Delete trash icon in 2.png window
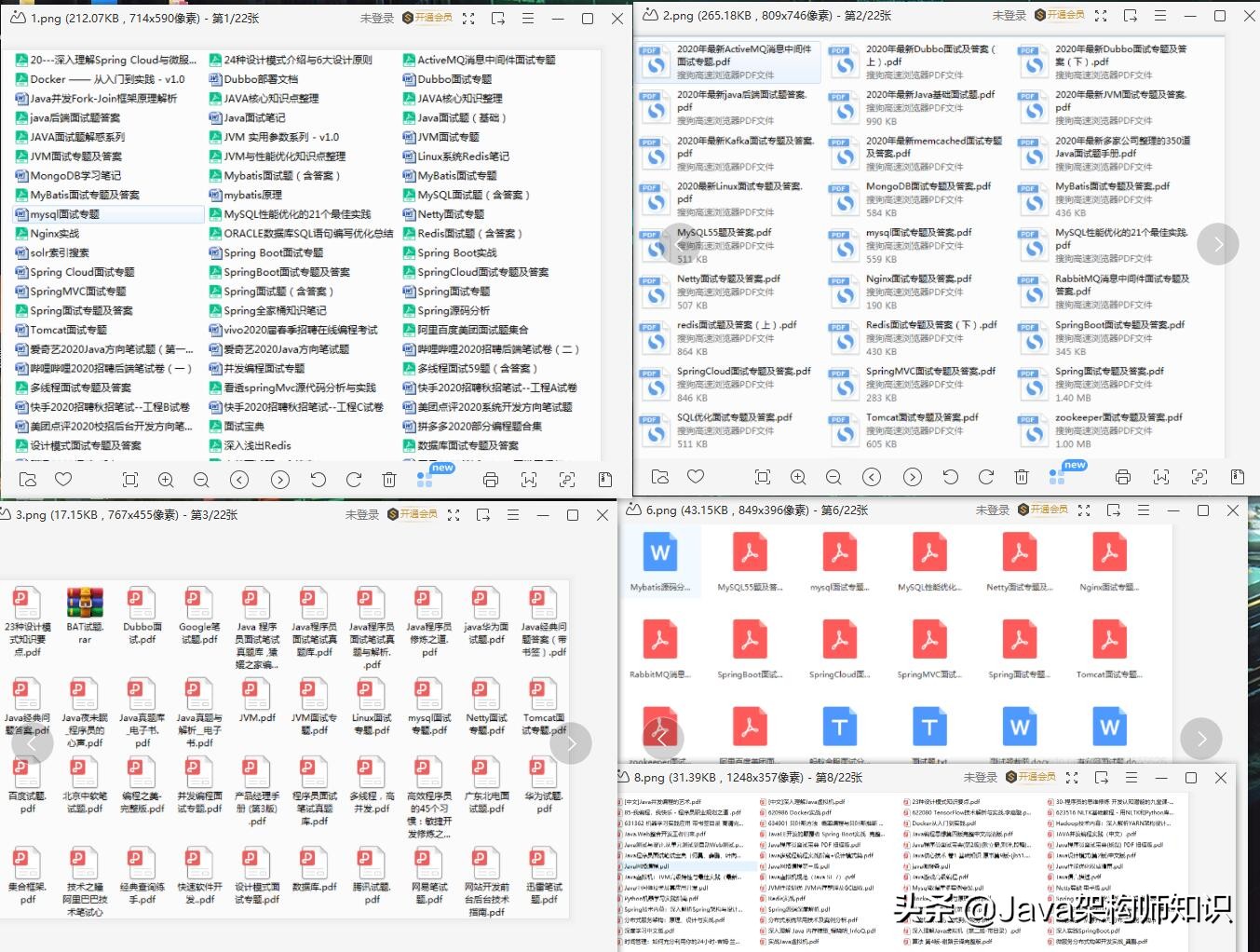 coord(1022,477)
